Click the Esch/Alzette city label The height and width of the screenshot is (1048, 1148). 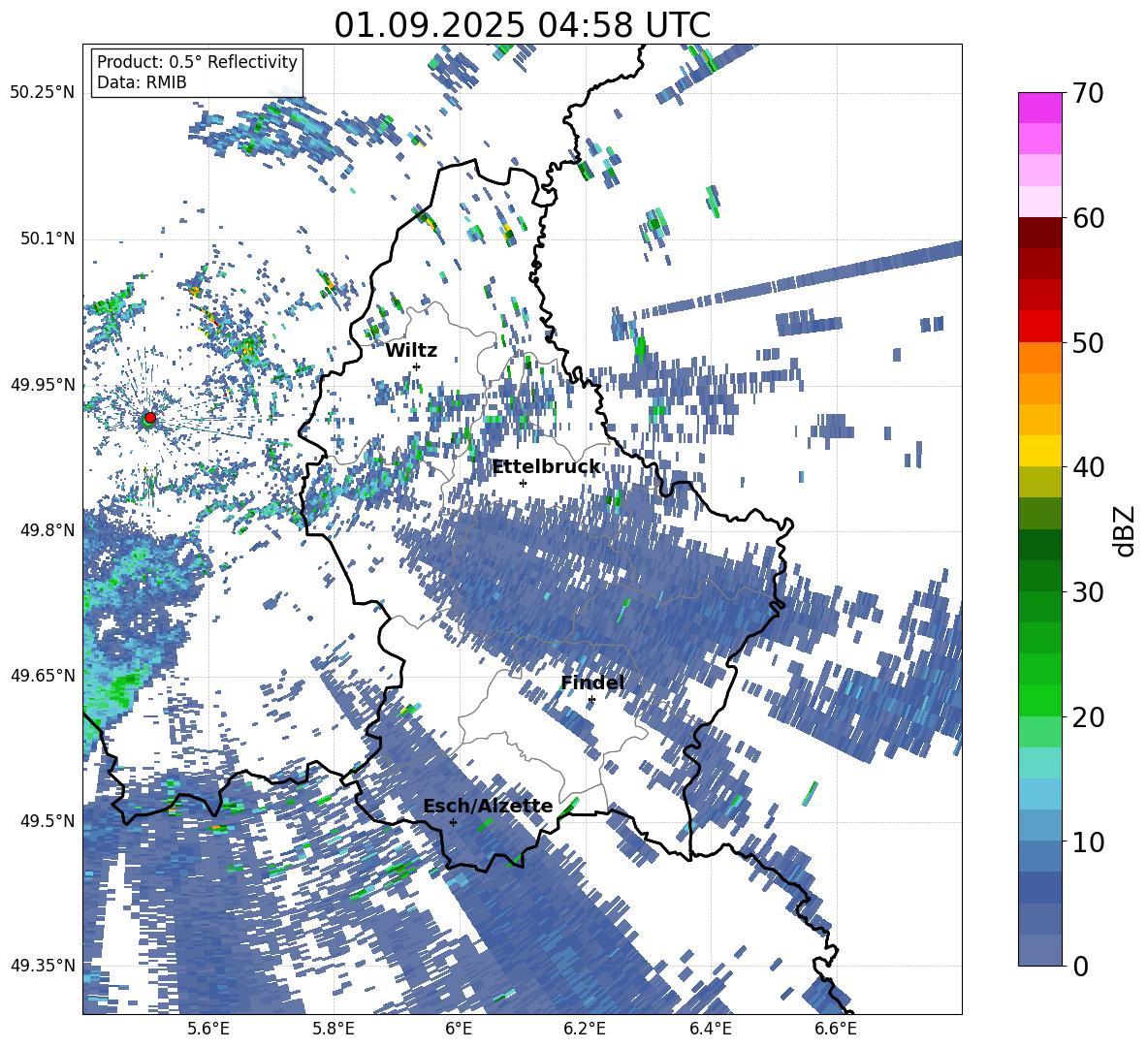[488, 807]
